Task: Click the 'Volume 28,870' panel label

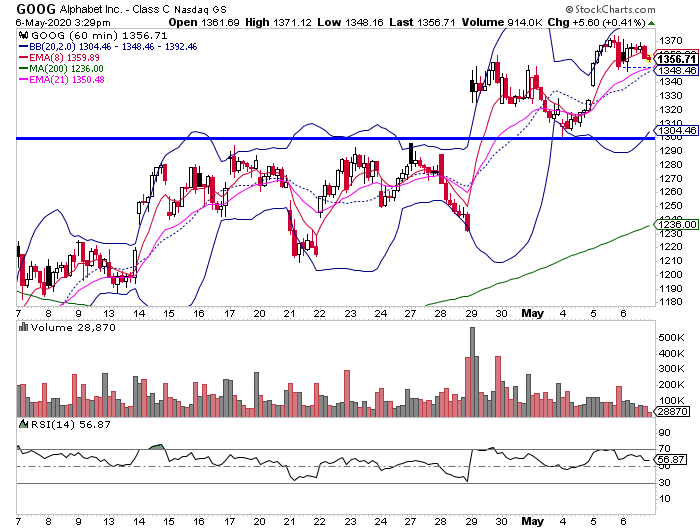Action: [x=73, y=328]
